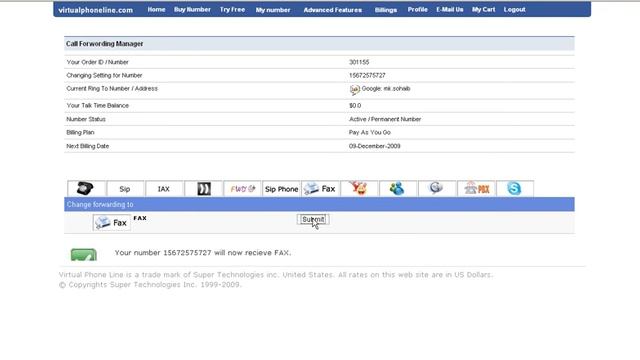Image resolution: width=640 pixels, height=360 pixels.
Task: Click the Change forwarding to bar
Action: (x=319, y=204)
